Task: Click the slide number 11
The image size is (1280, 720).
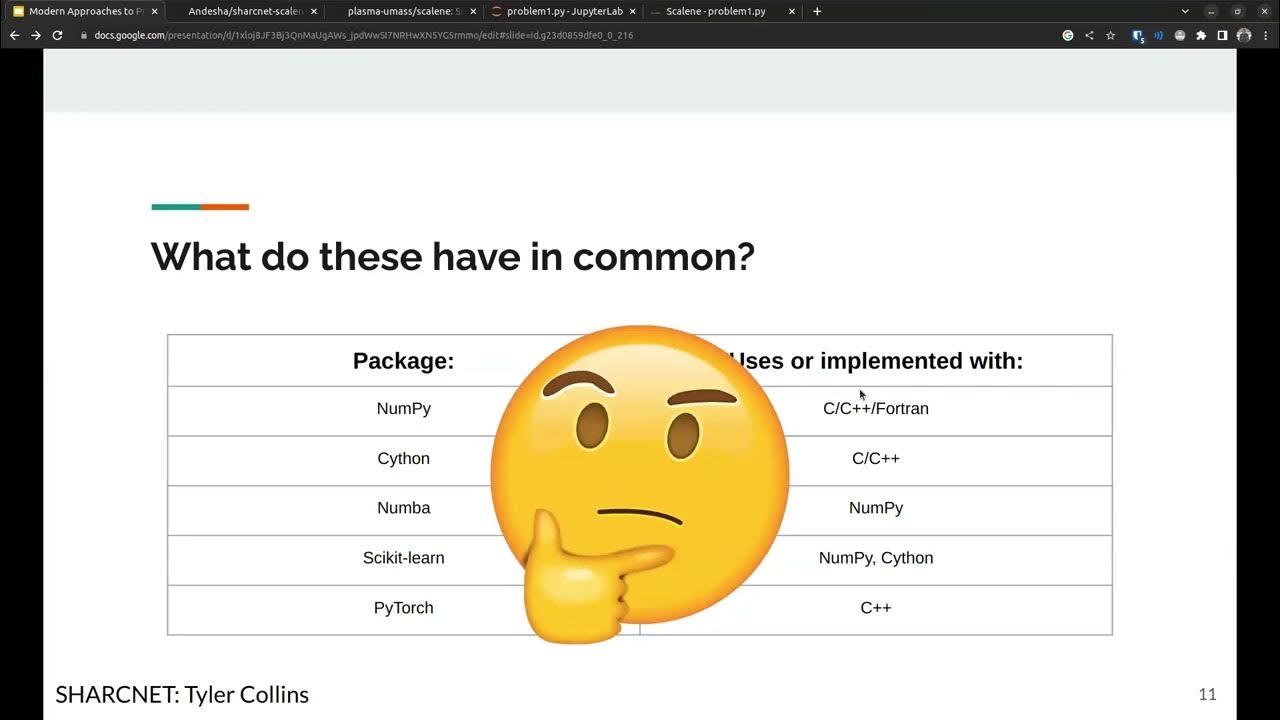Action: [1207, 695]
